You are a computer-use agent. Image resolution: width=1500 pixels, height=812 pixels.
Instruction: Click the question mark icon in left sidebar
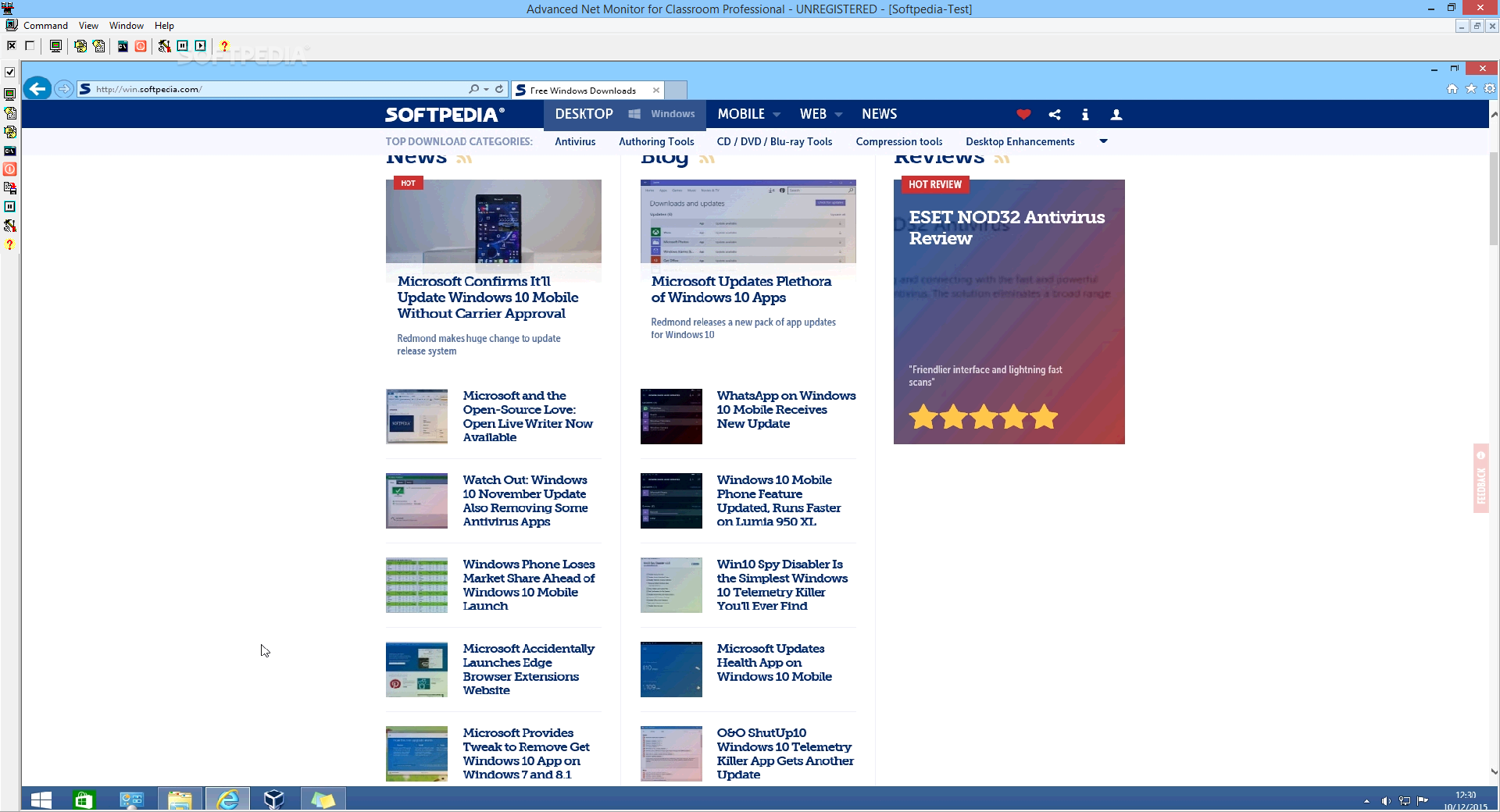(x=10, y=244)
